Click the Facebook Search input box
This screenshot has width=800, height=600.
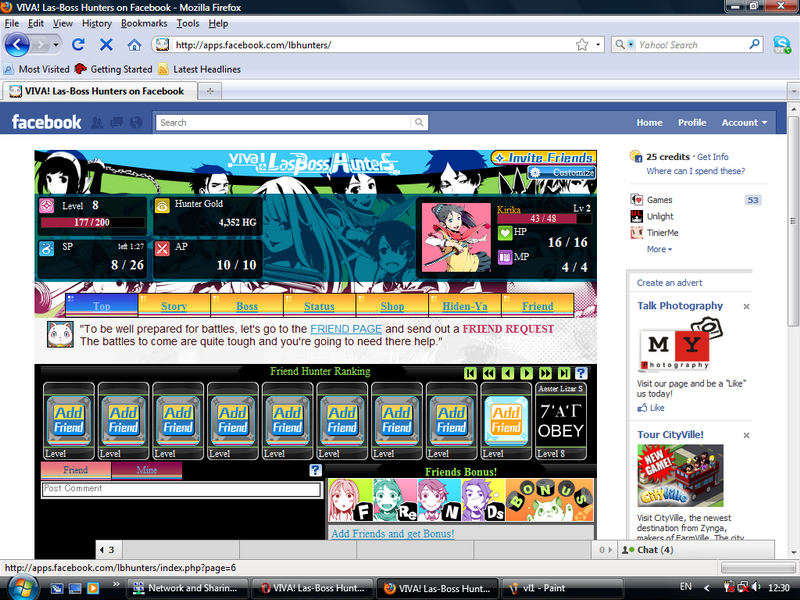[x=284, y=122]
